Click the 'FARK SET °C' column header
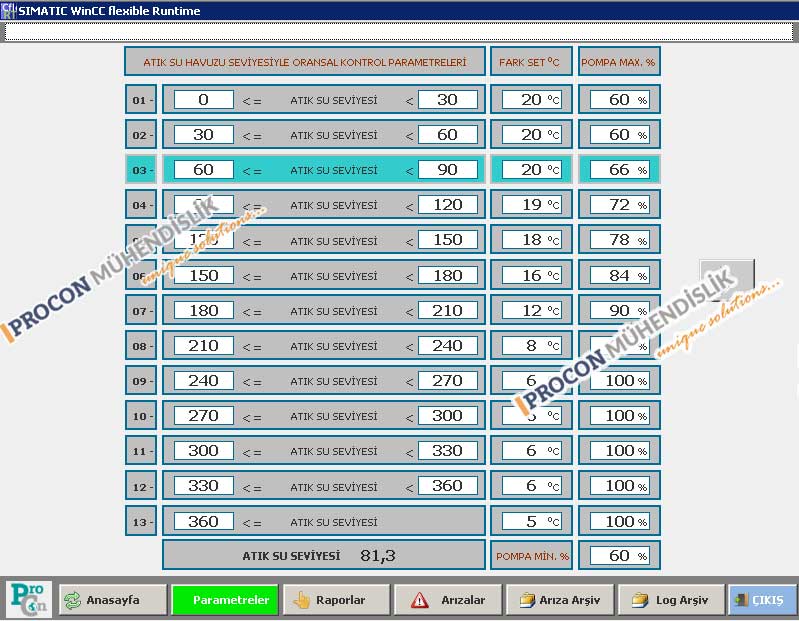799x621 pixels. click(531, 62)
